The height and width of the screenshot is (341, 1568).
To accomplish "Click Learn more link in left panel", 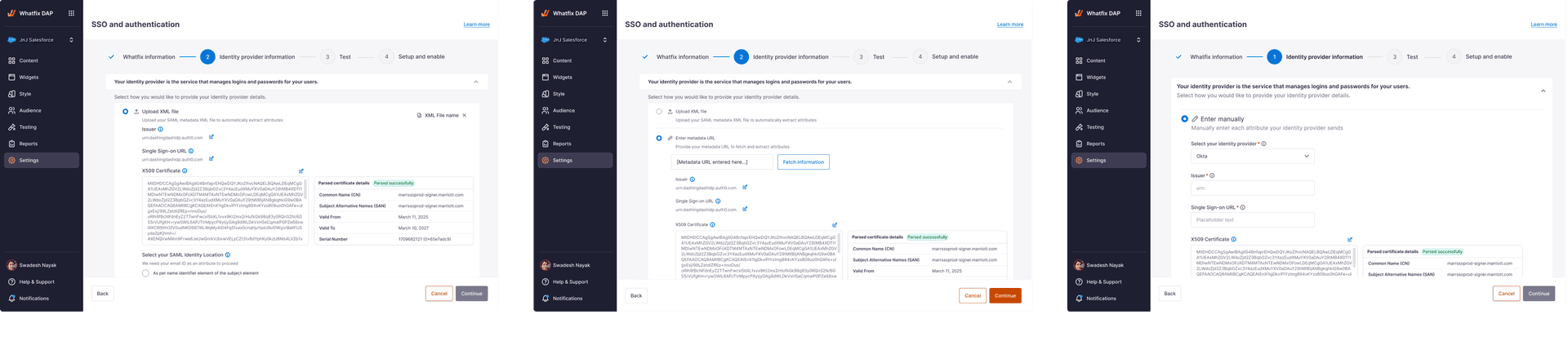I will 477,24.
